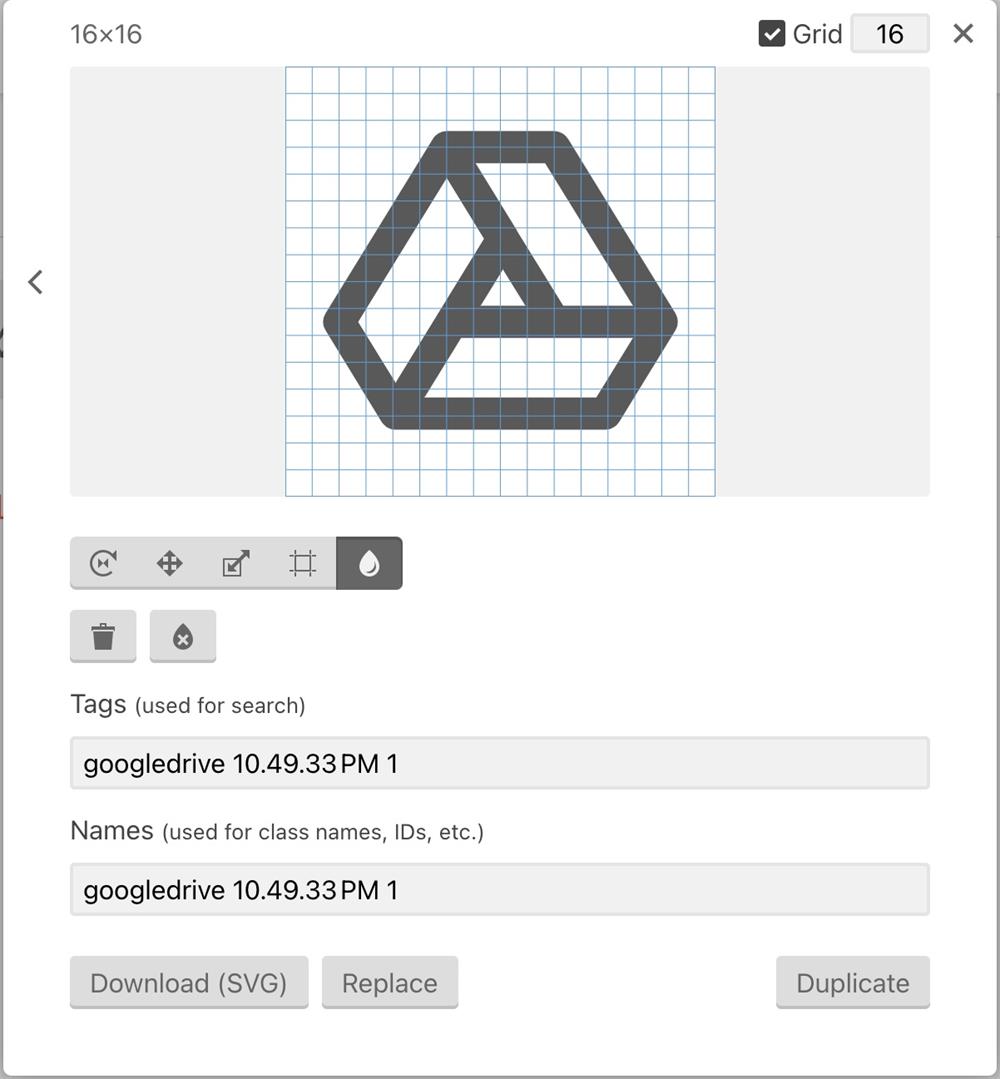Click the grid size field showing 16
The image size is (1000, 1079).
pos(890,34)
